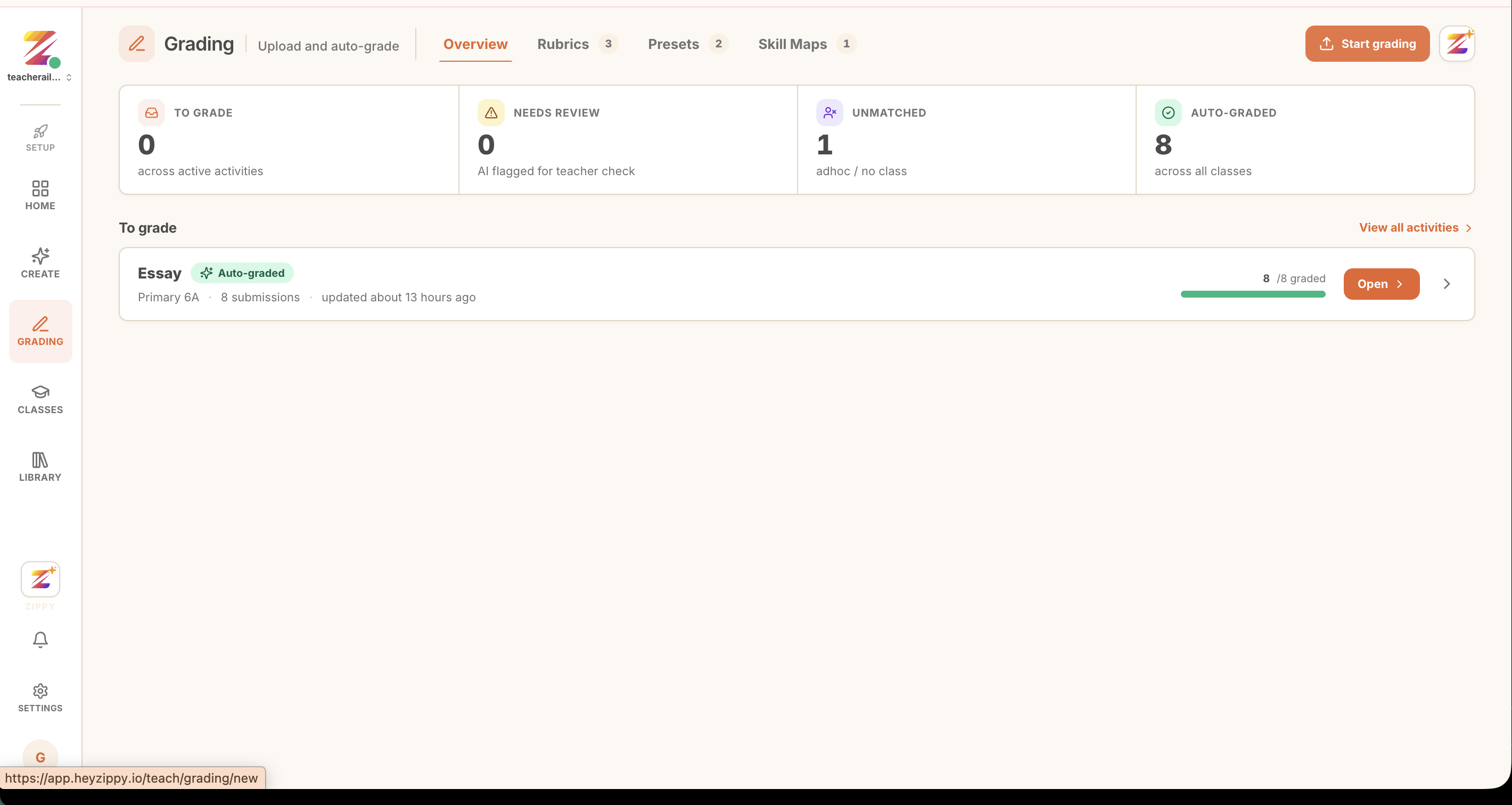Open Settings gear in sidebar

pos(40,697)
